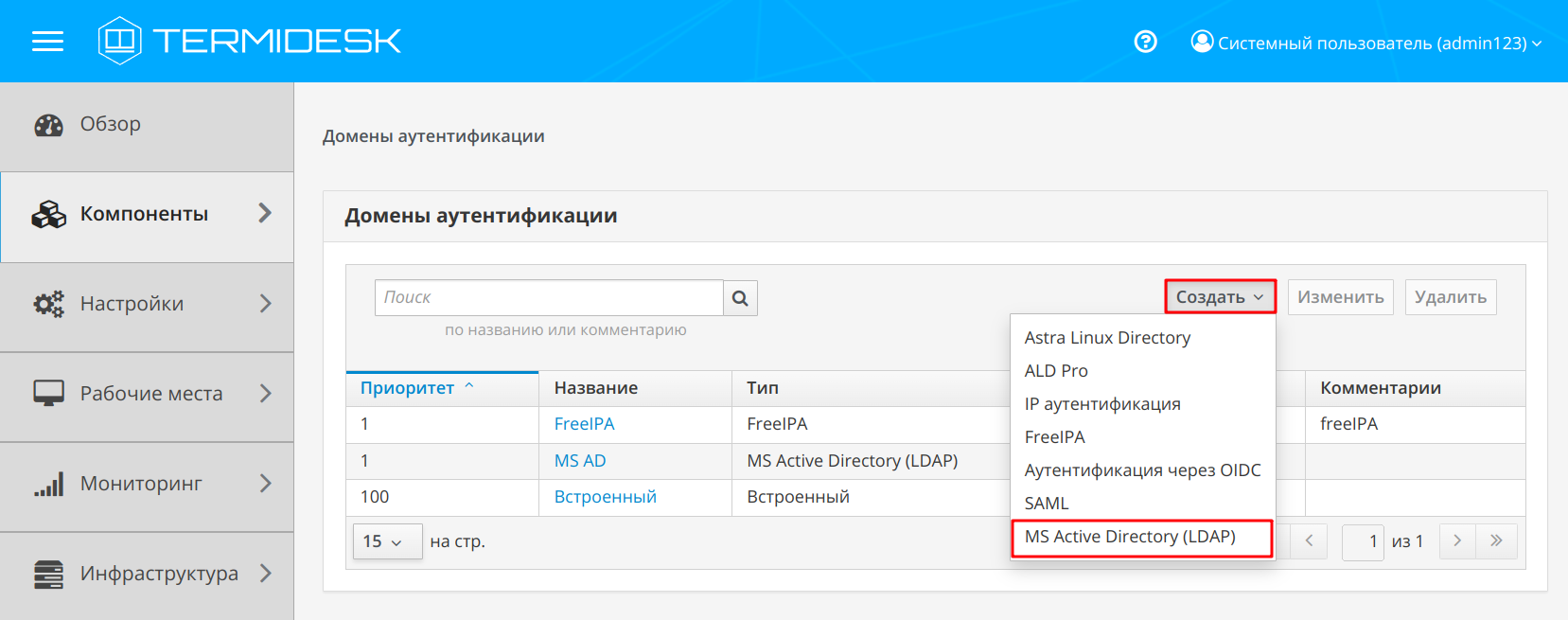Viewport: 1568px width, 620px height.
Task: Open the Встроенный domain link
Action: tap(605, 497)
